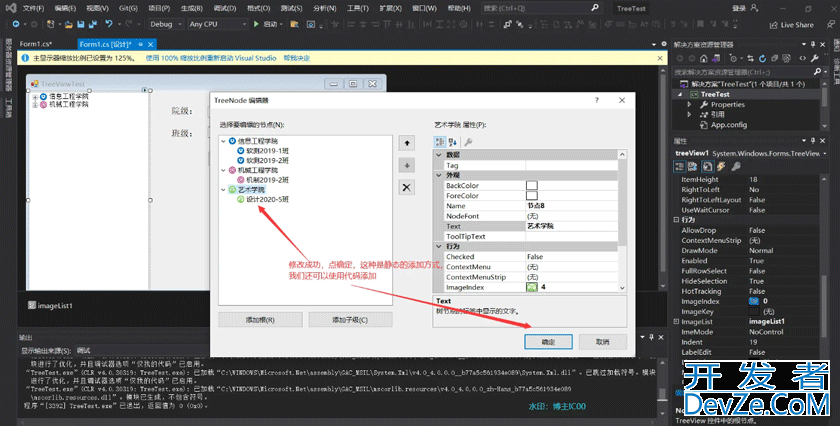Open the 调试(D) menu
This screenshot has width=840, height=426.
point(224,8)
